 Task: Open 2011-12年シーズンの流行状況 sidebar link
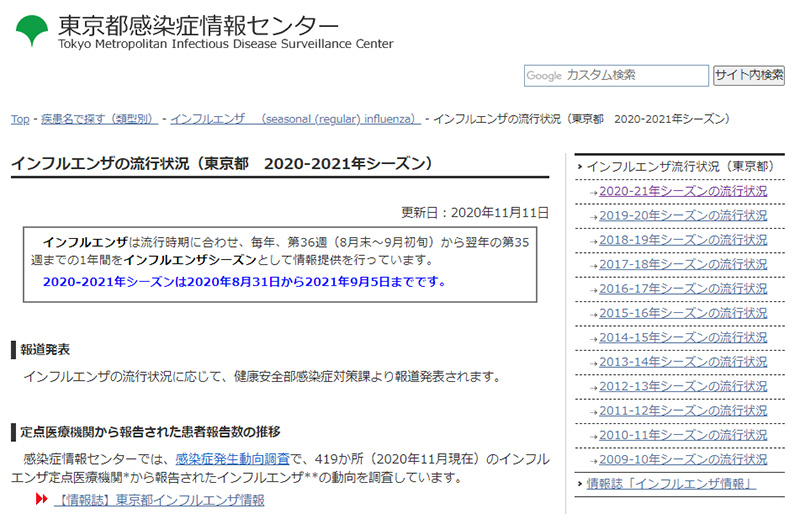point(683,411)
